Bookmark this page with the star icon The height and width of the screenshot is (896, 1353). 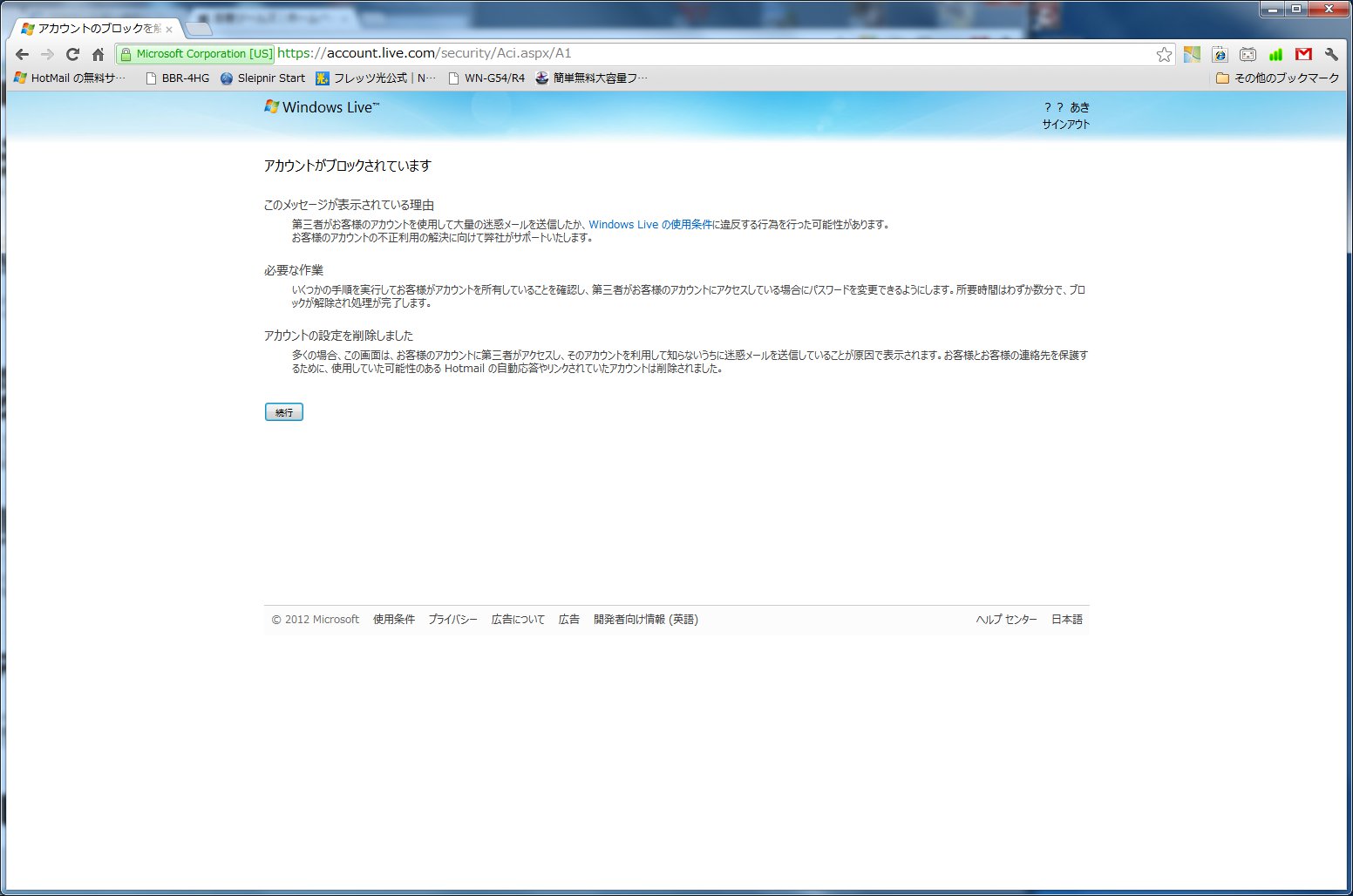click(x=1164, y=54)
